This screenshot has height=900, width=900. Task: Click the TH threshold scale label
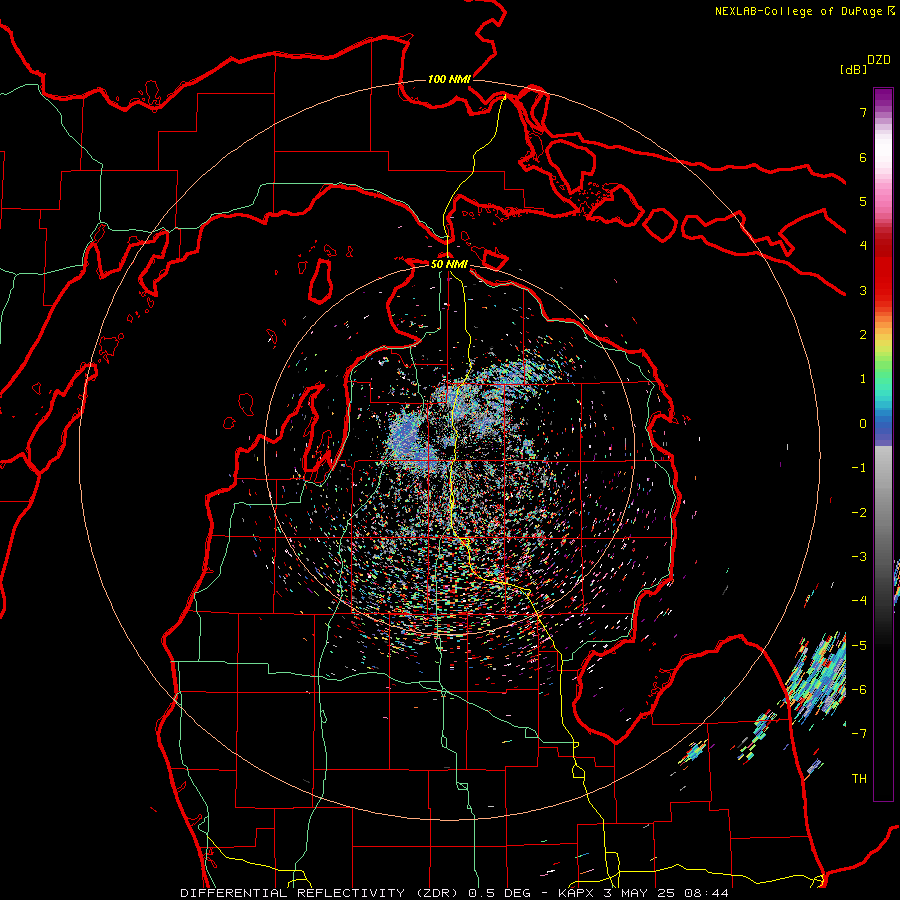pyautogui.click(x=859, y=779)
